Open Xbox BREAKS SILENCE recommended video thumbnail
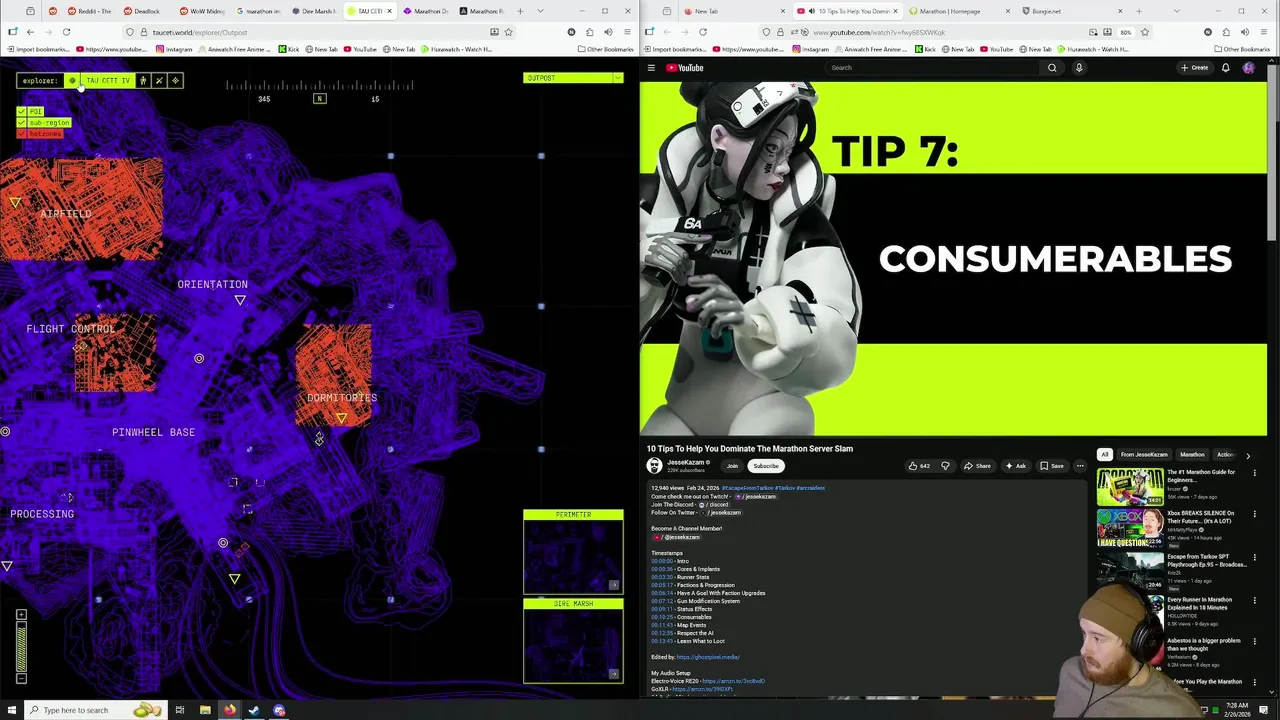Screen dimensions: 1280x720 click(x=1130, y=528)
